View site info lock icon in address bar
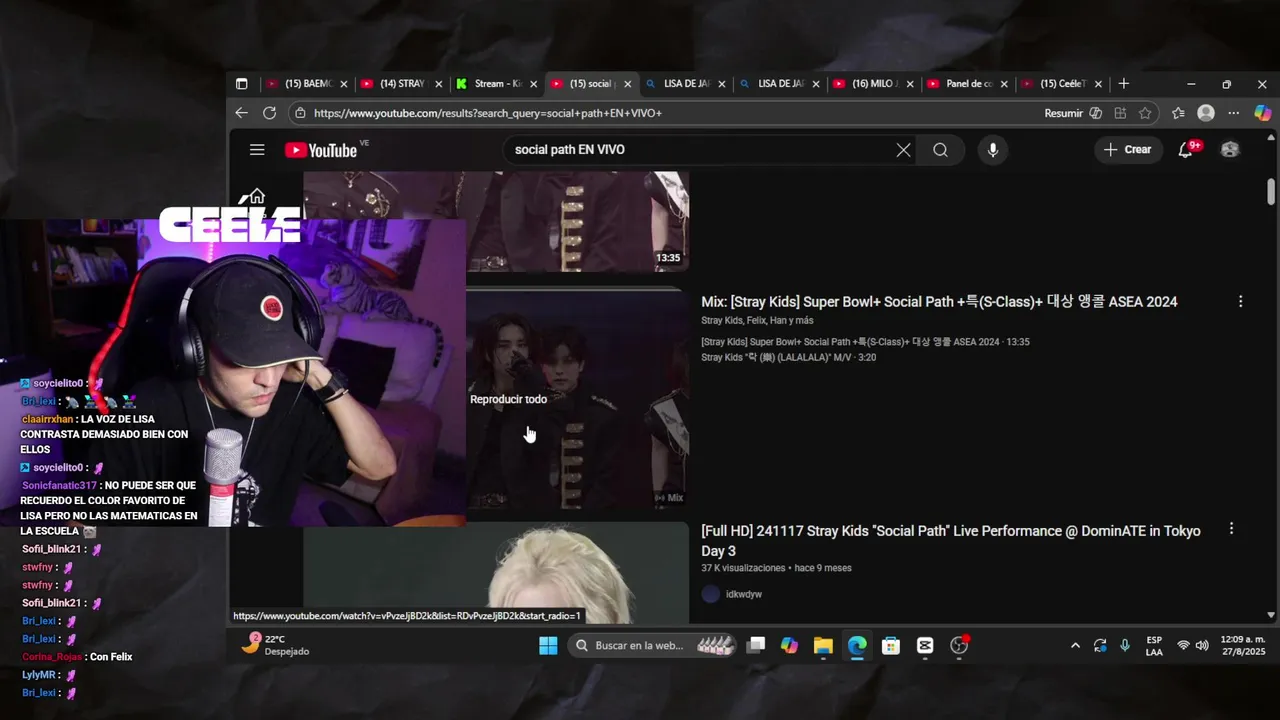The height and width of the screenshot is (720, 1280). point(300,113)
